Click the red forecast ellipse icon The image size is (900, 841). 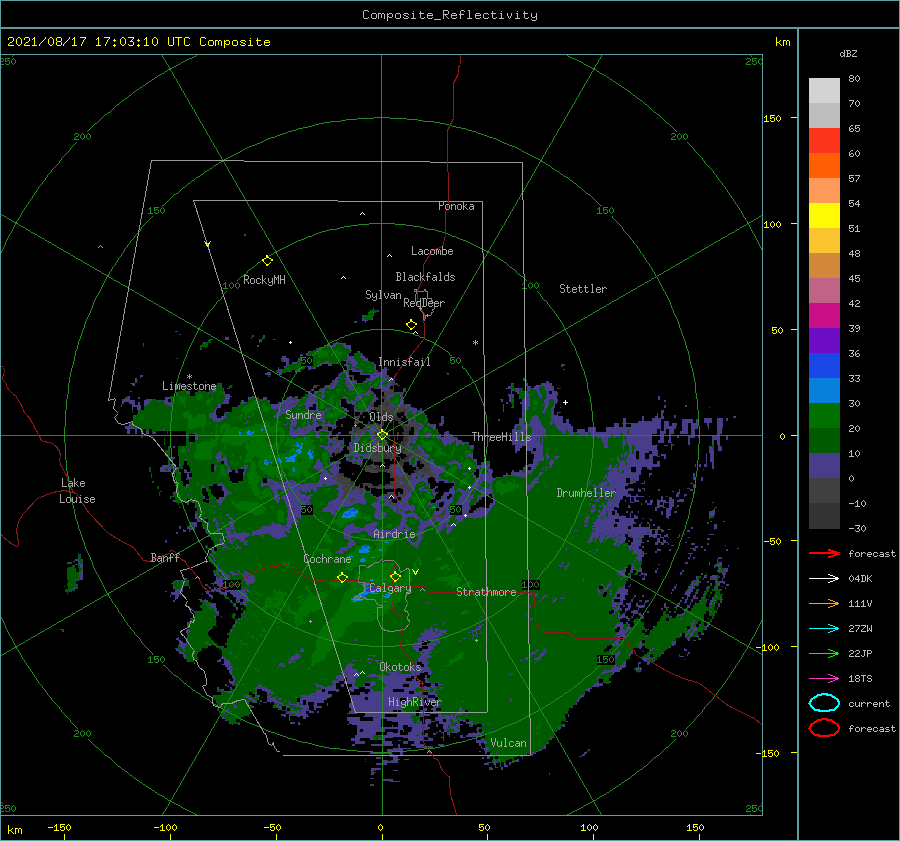[824, 728]
